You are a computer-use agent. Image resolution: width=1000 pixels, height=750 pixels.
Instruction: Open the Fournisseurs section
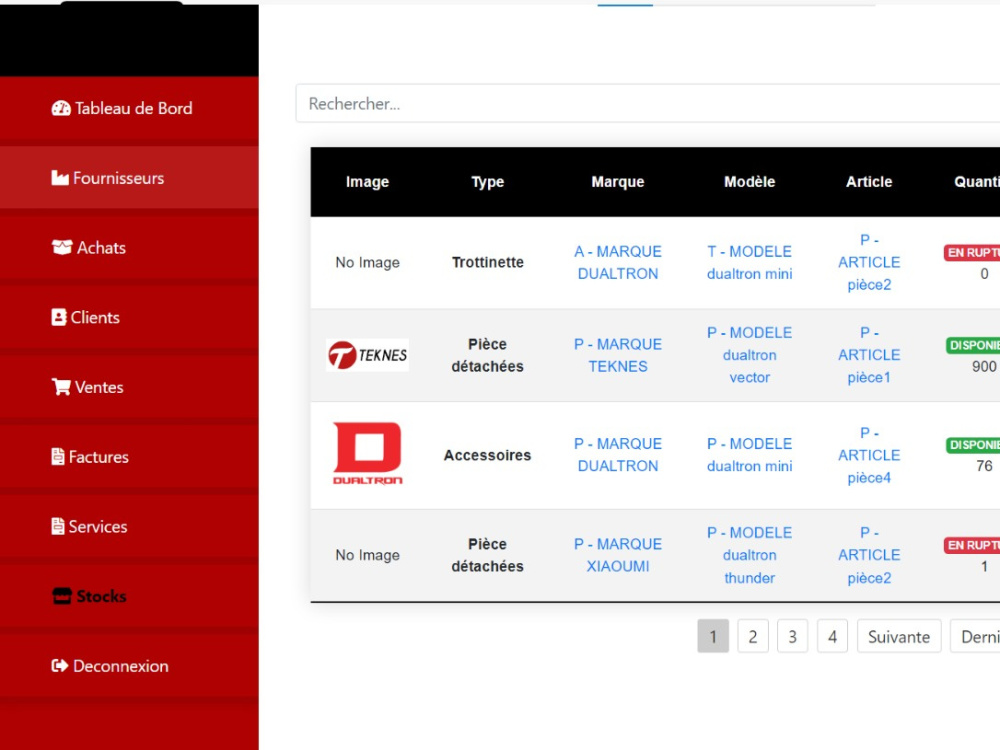click(x=129, y=178)
